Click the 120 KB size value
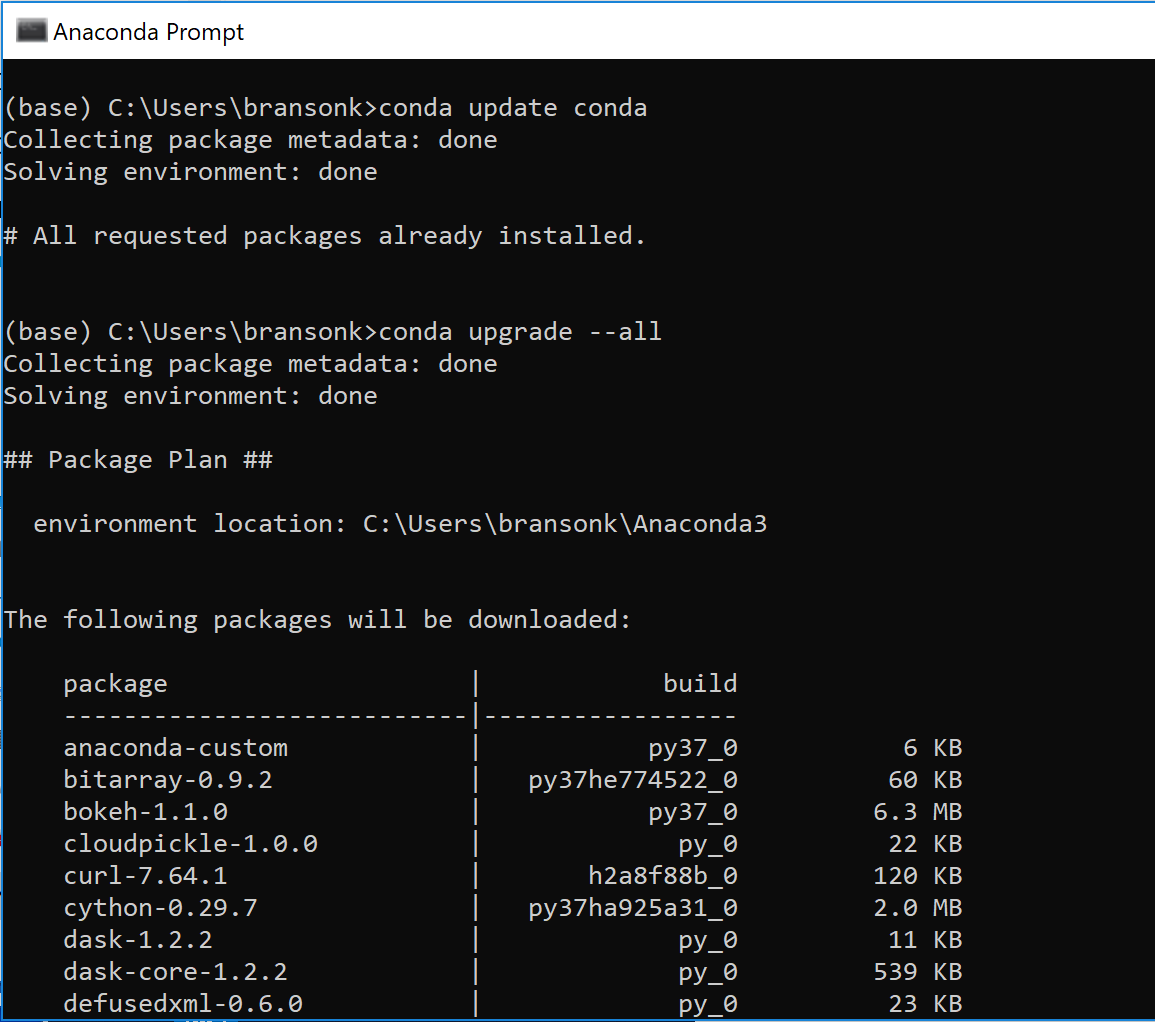The height and width of the screenshot is (1022, 1155). (918, 876)
